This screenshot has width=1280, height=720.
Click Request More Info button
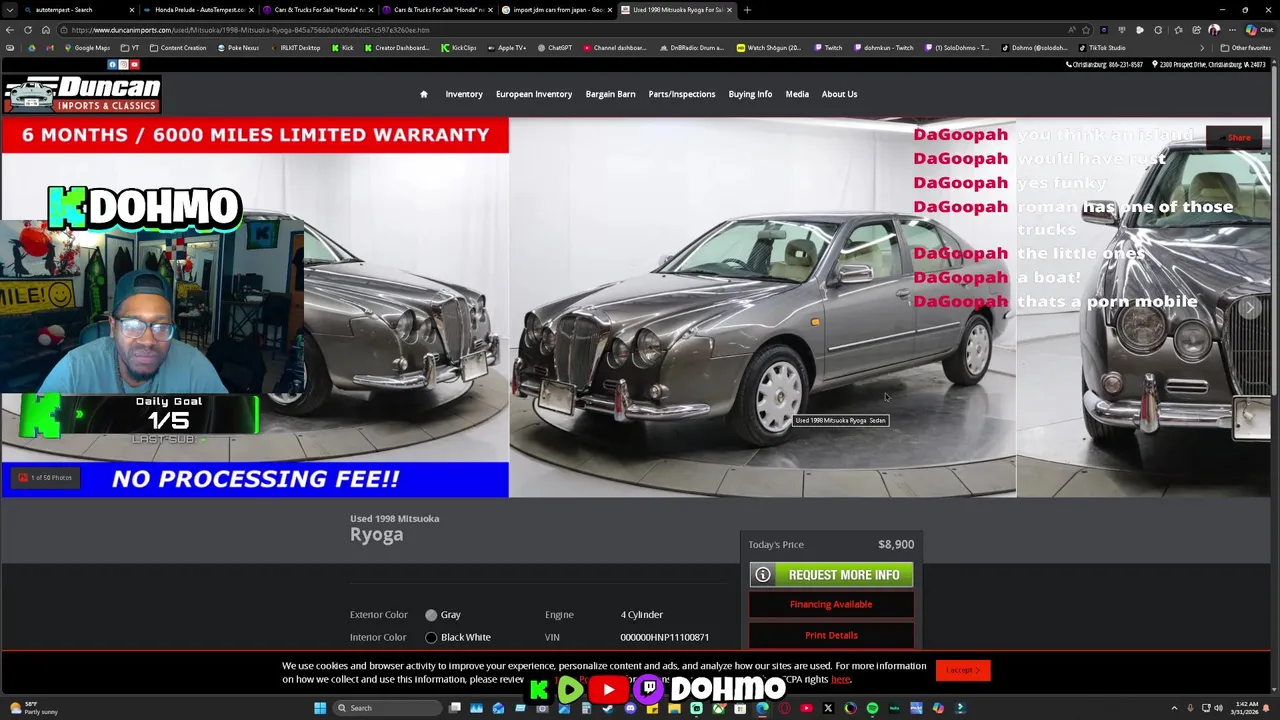point(831,575)
